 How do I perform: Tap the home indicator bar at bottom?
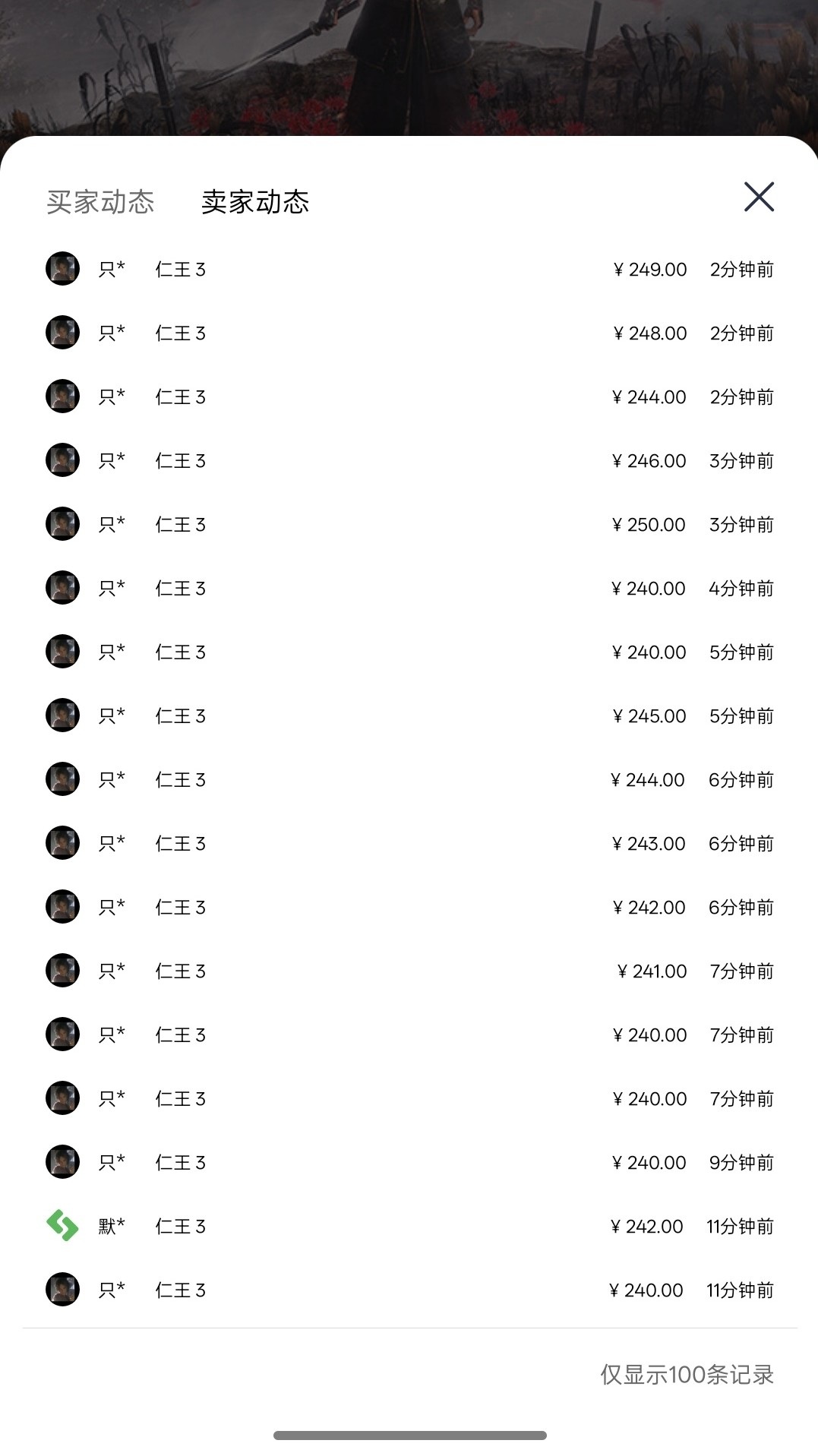409,1435
